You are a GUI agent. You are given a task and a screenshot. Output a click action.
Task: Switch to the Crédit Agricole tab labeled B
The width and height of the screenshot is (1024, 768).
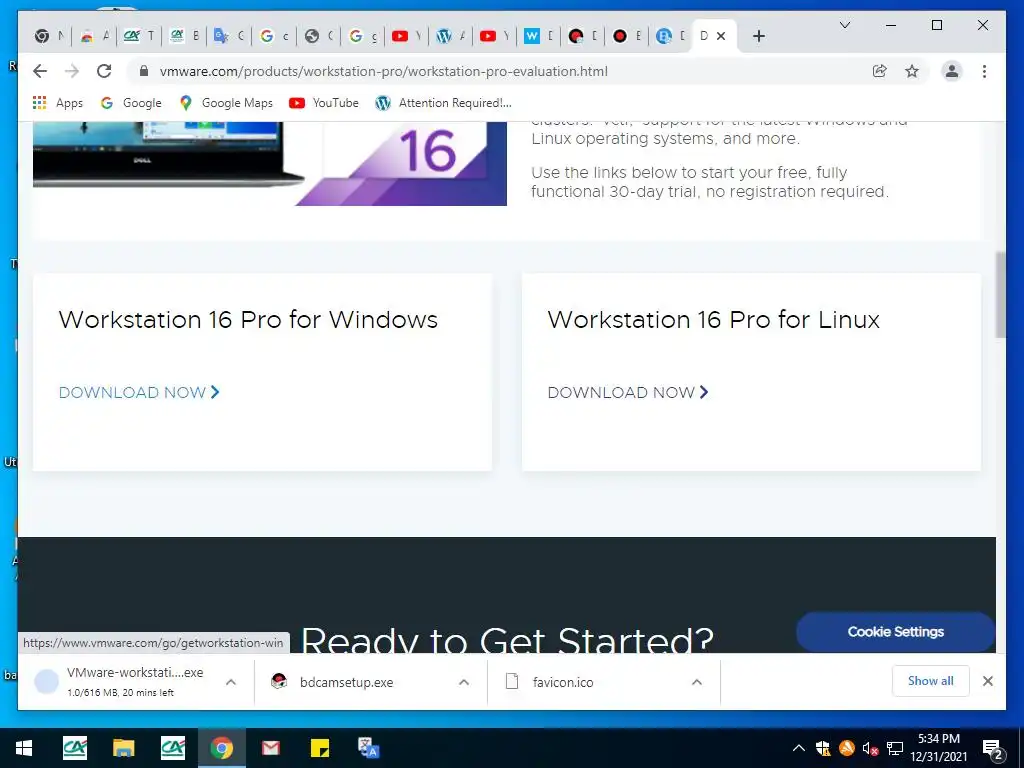click(184, 37)
